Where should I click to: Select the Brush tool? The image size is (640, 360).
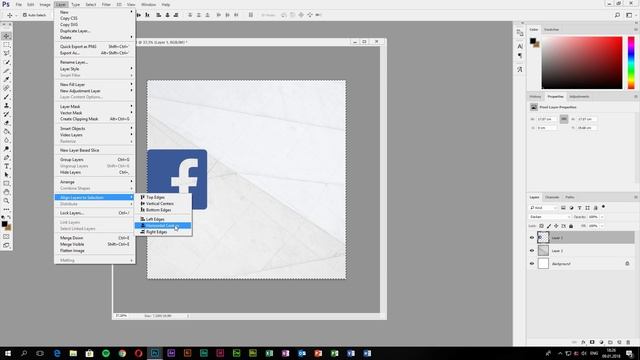tap(7, 97)
